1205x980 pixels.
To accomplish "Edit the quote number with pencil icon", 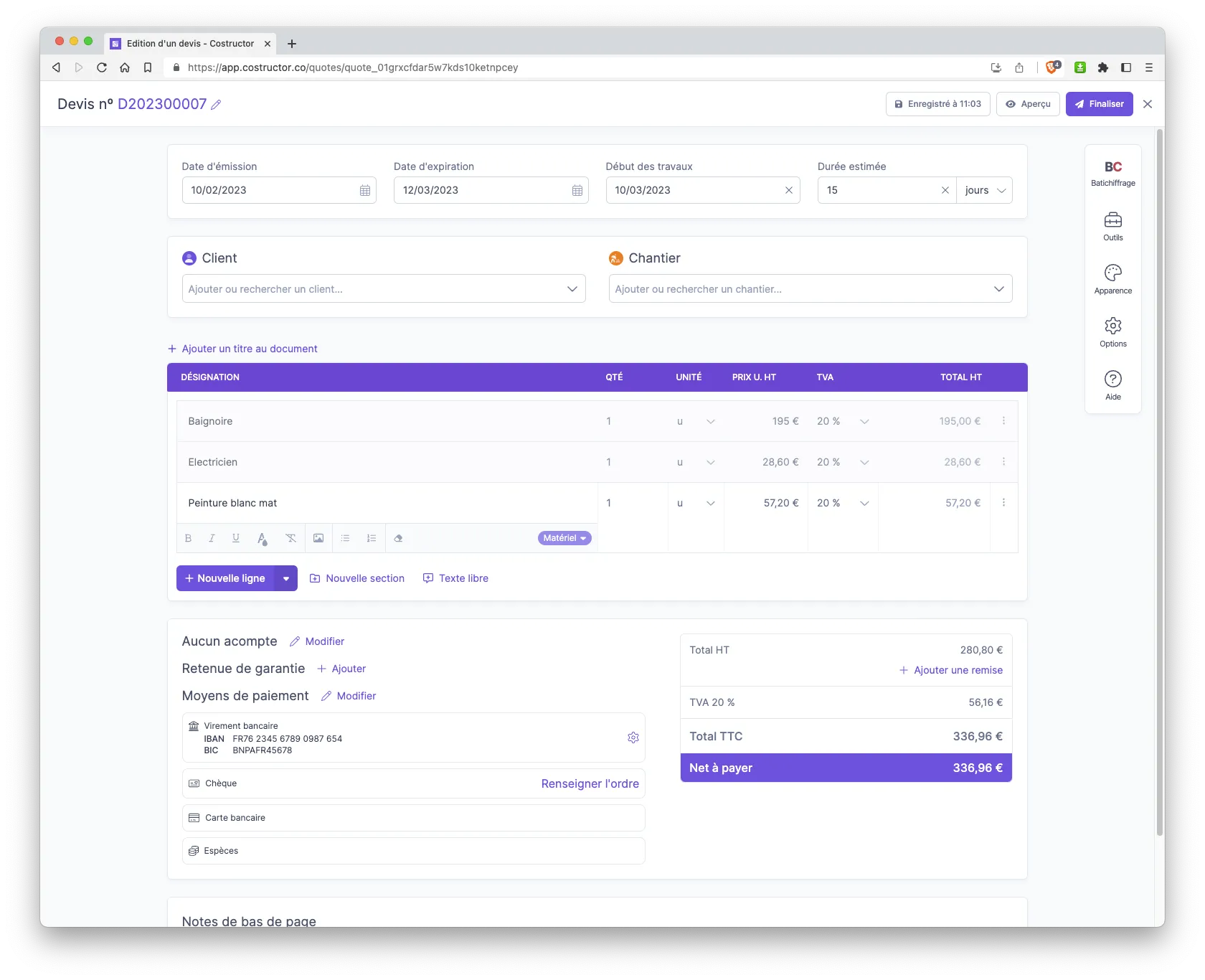I will click(x=216, y=105).
